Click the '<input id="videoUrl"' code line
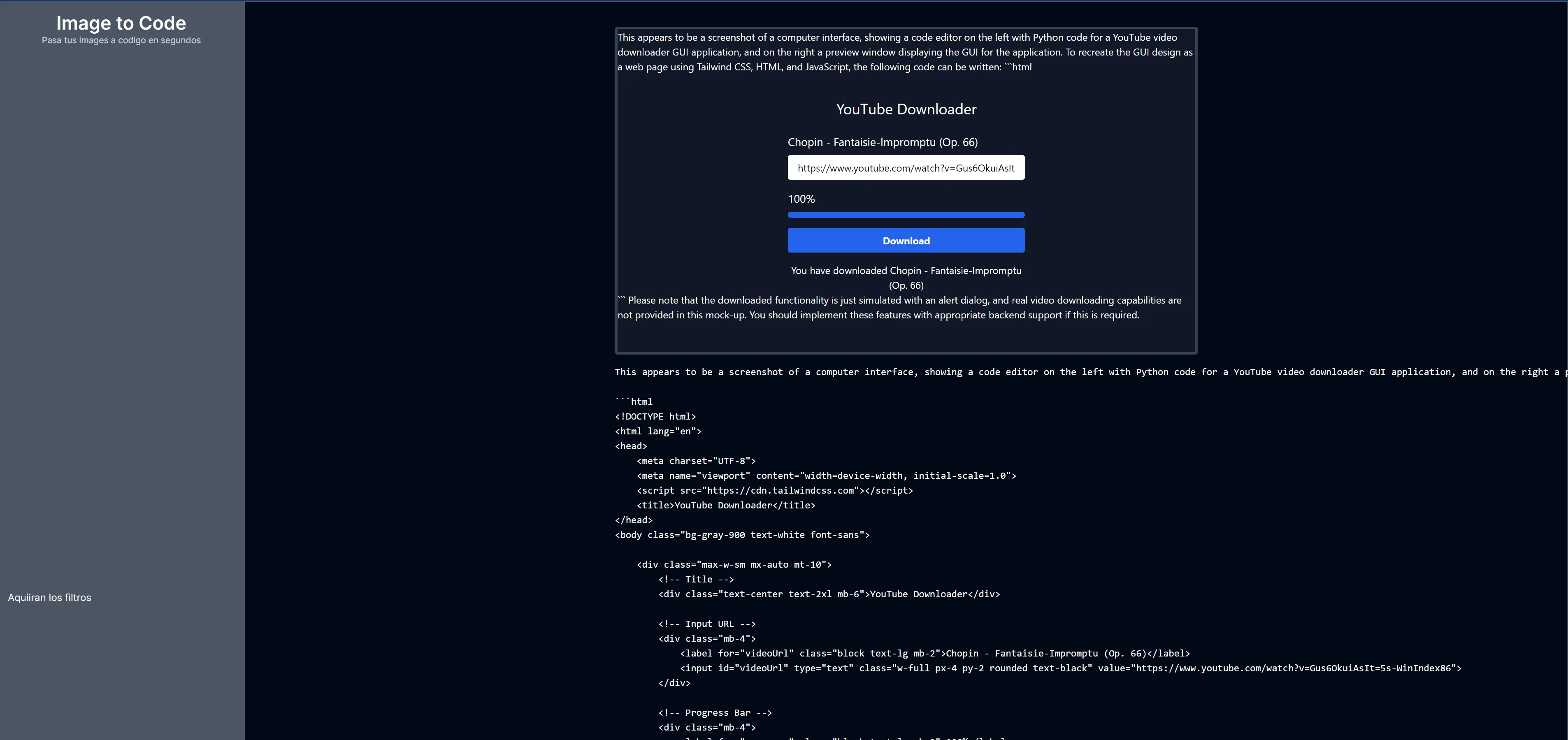 tap(1070, 668)
